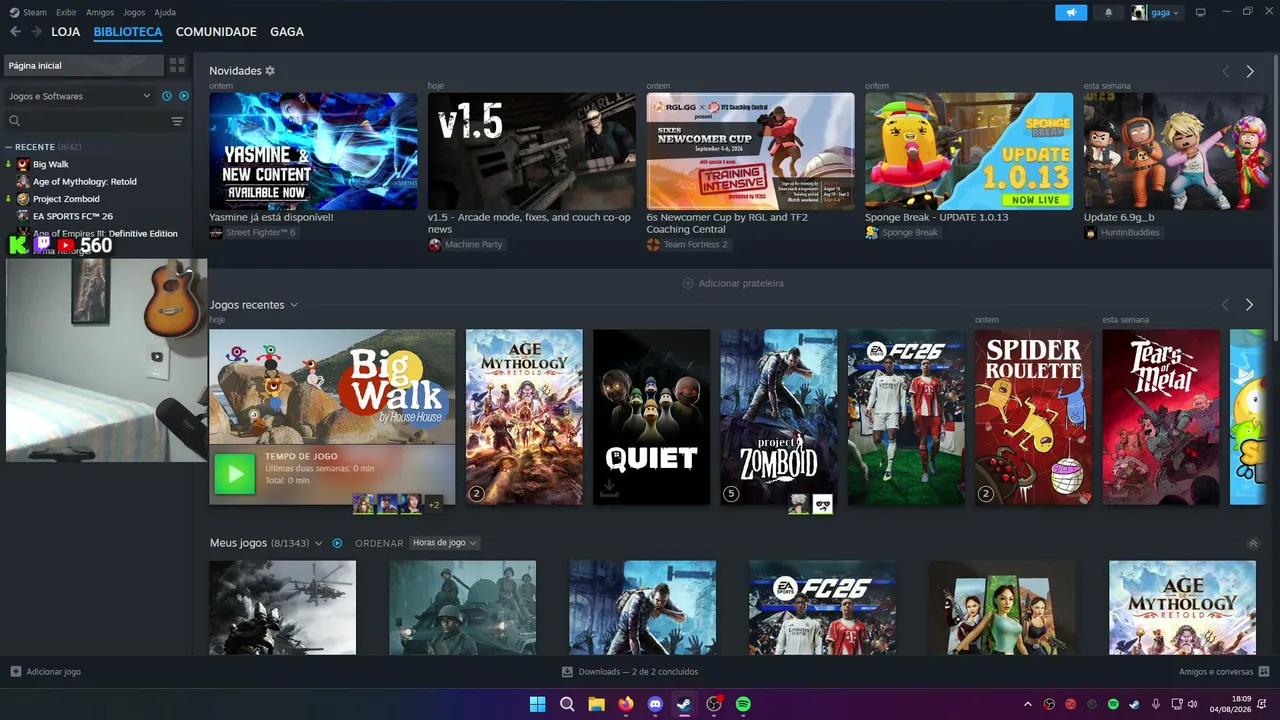Open the Exibir menu
The width and height of the screenshot is (1280, 720).
[x=66, y=12]
